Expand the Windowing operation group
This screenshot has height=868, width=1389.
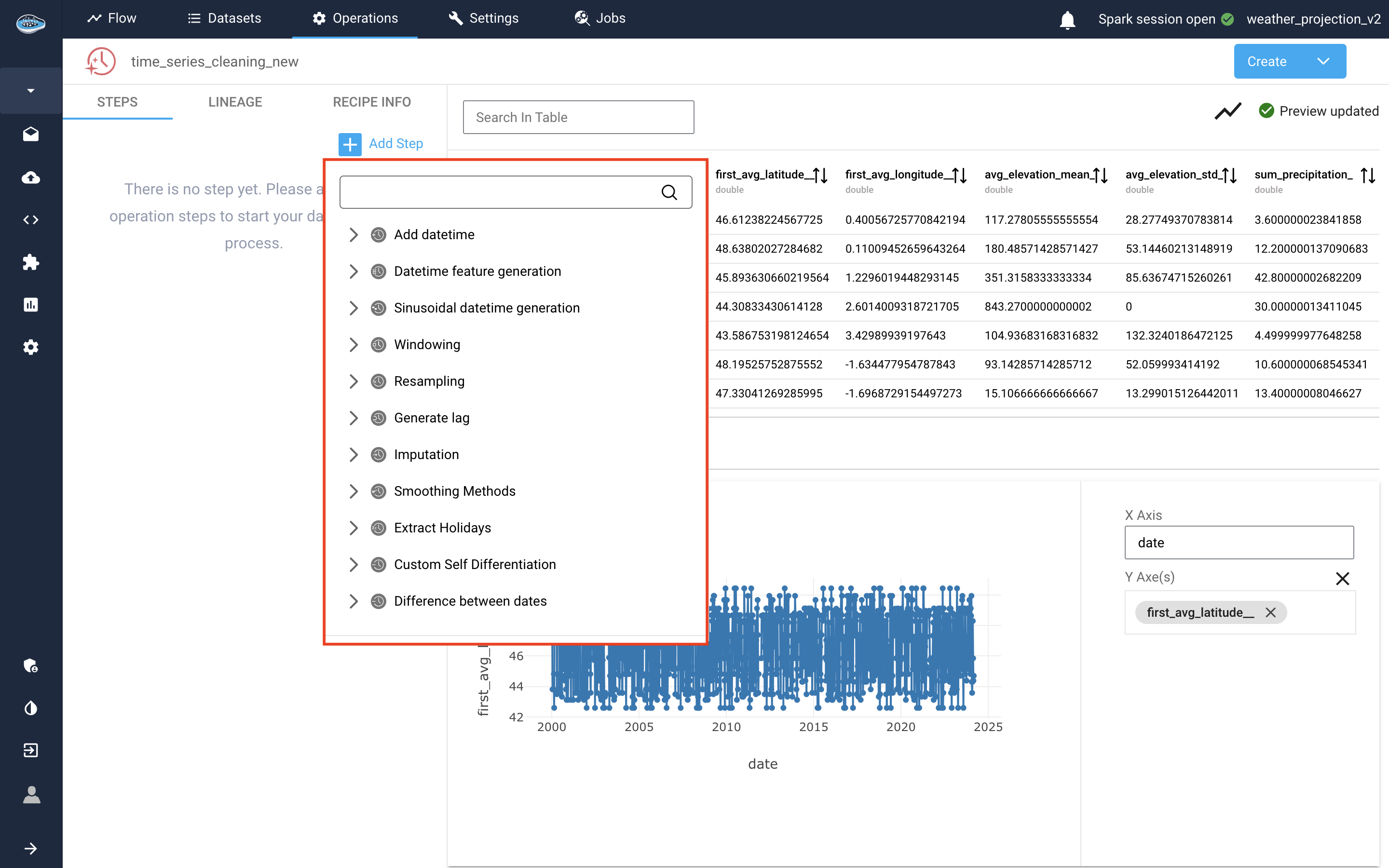354,344
